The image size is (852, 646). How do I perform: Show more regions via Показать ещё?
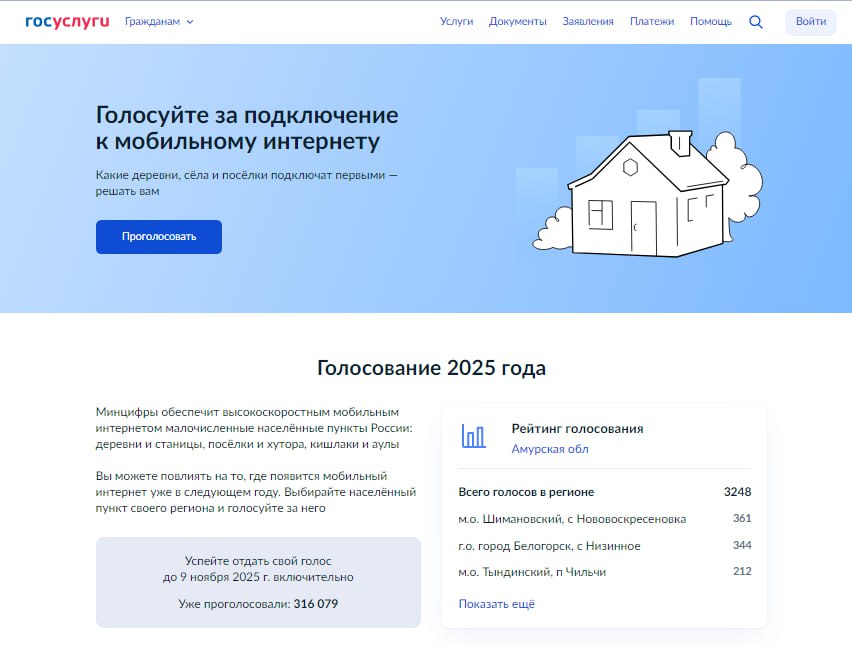coord(495,604)
